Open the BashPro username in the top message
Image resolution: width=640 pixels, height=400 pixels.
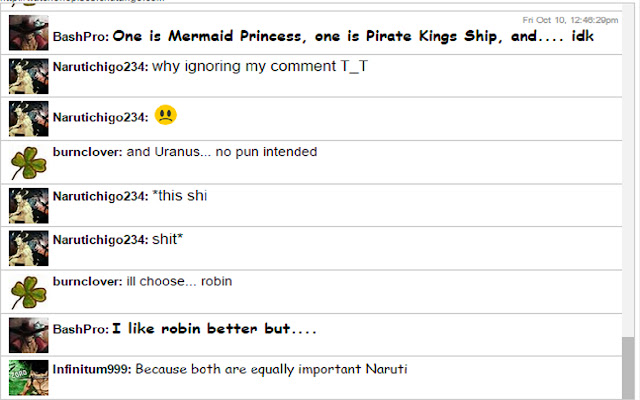click(80, 37)
